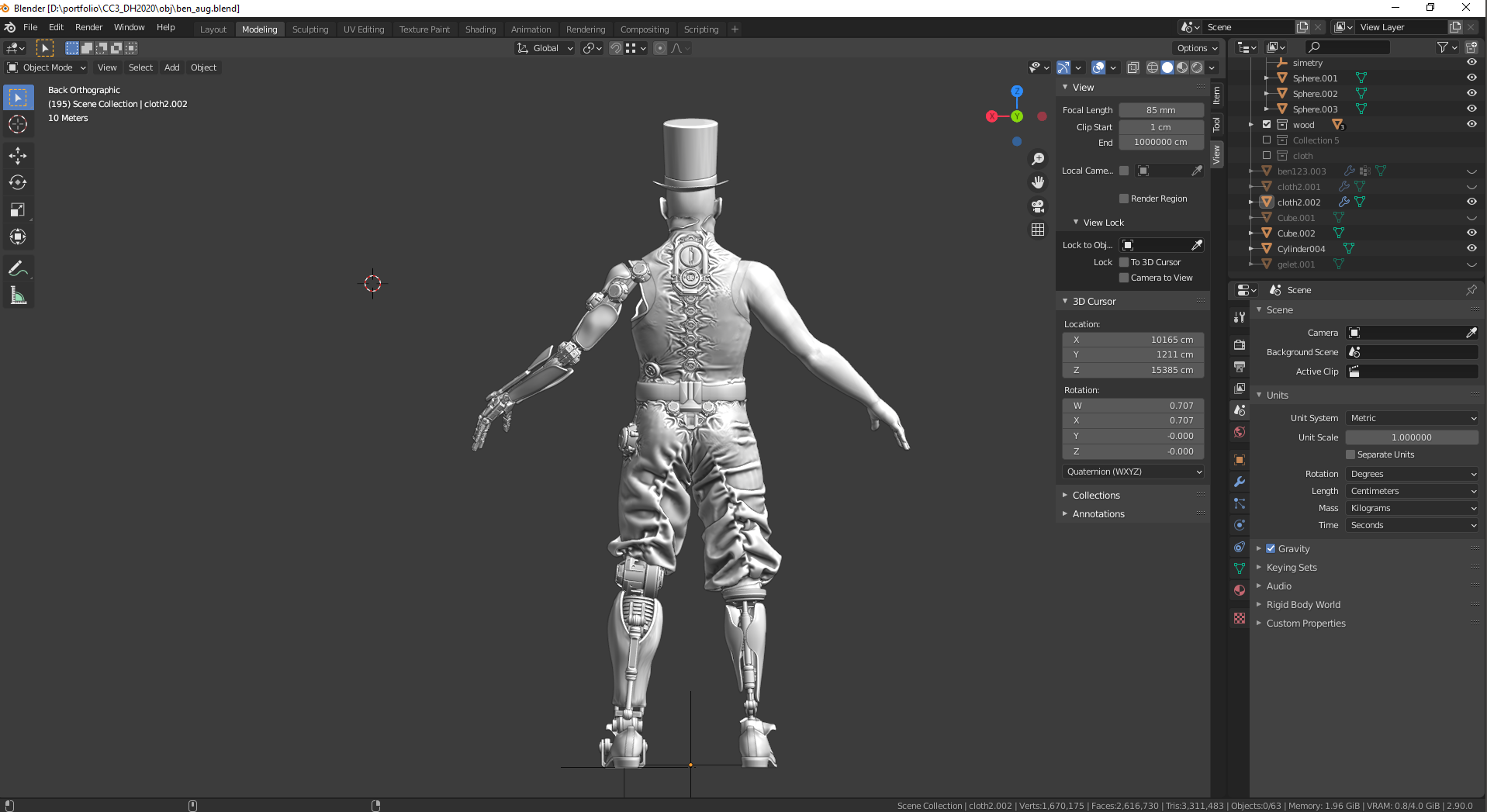Open the Unit System Metric dropdown
The image size is (1487, 812).
pos(1412,418)
